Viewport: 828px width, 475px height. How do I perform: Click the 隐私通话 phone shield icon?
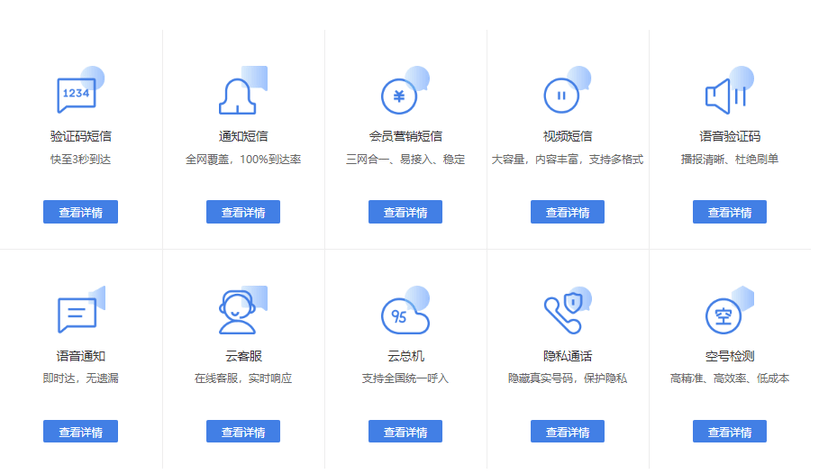click(568, 310)
